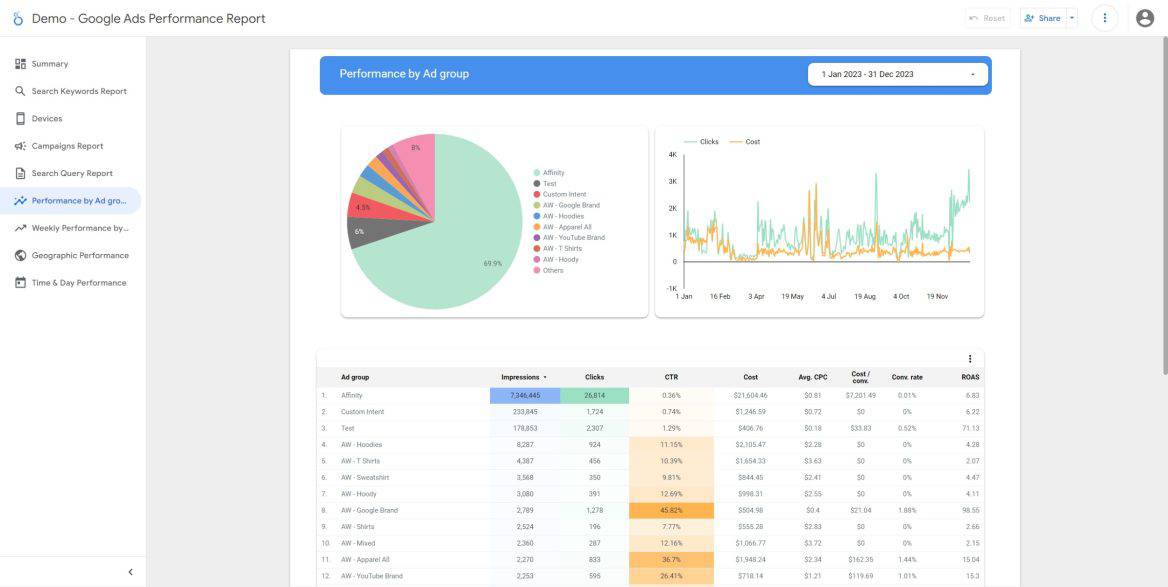
Task: Open the Geographic Performance globe icon
Action: (x=19, y=255)
